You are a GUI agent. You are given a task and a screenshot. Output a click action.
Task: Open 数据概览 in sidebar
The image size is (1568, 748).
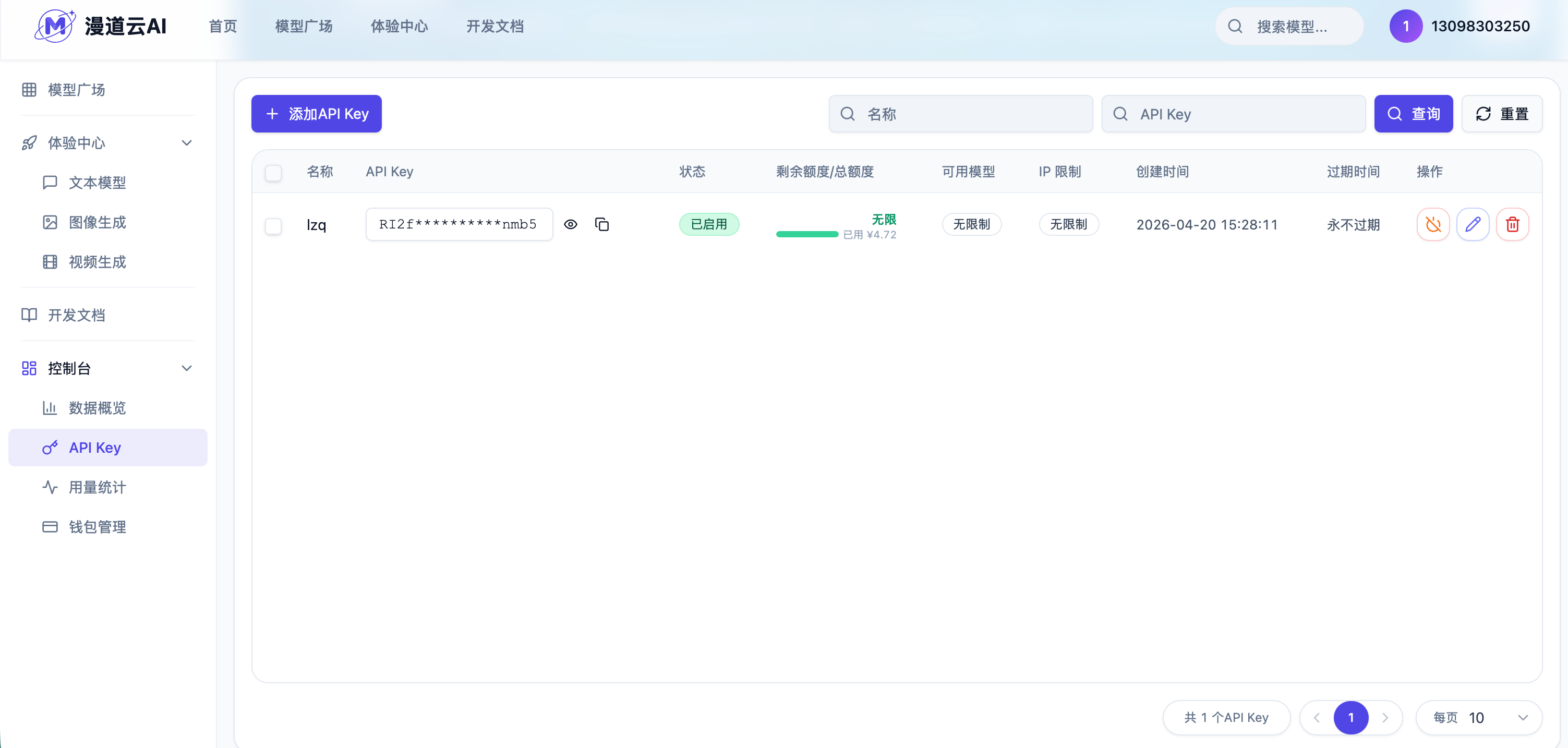point(98,407)
